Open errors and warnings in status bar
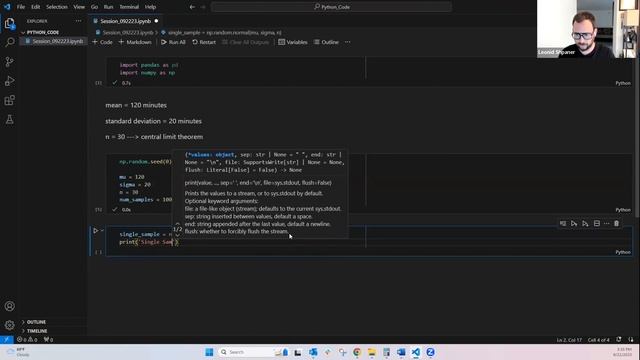This screenshot has height=360, width=640. coord(27,340)
